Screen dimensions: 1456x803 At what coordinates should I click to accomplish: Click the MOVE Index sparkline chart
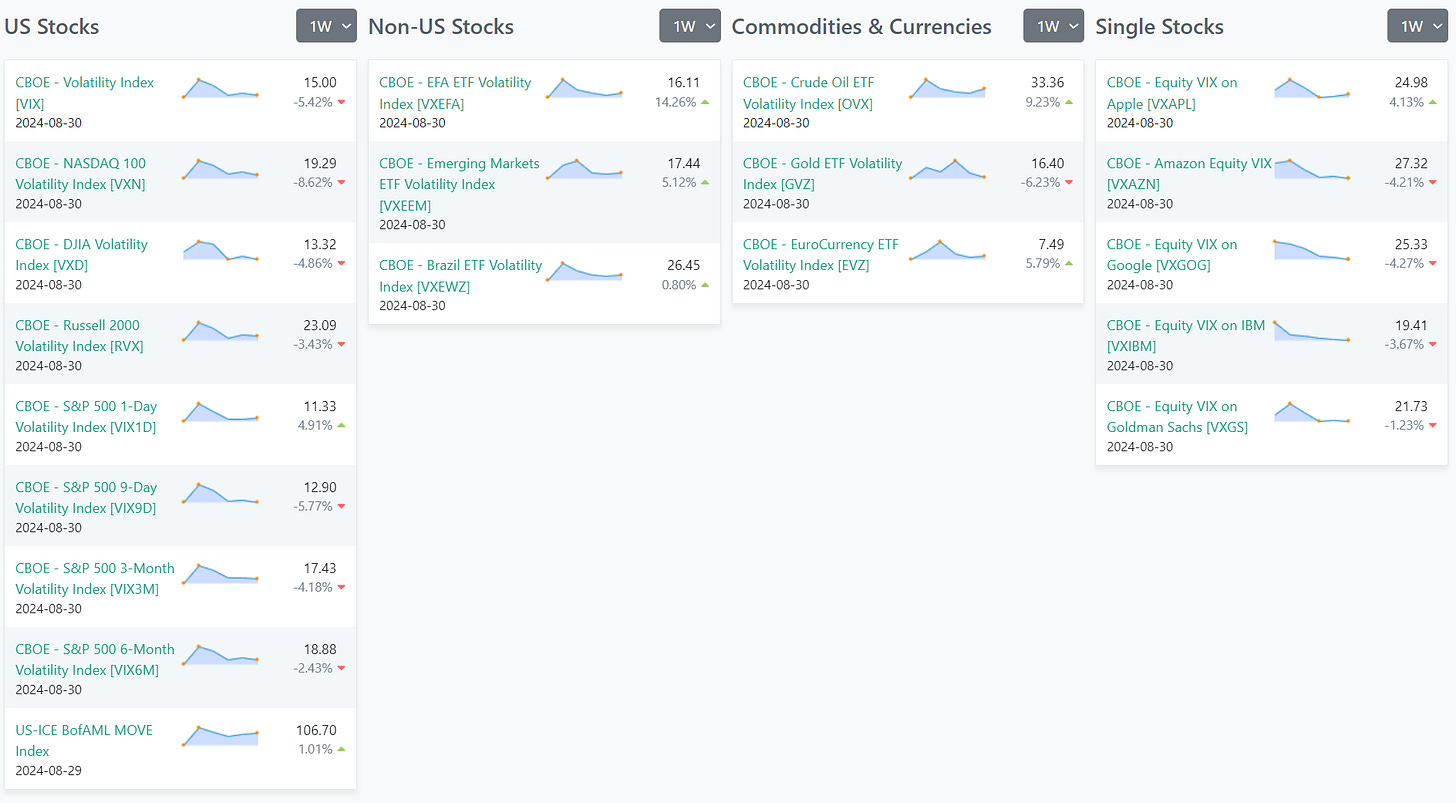[x=221, y=736]
